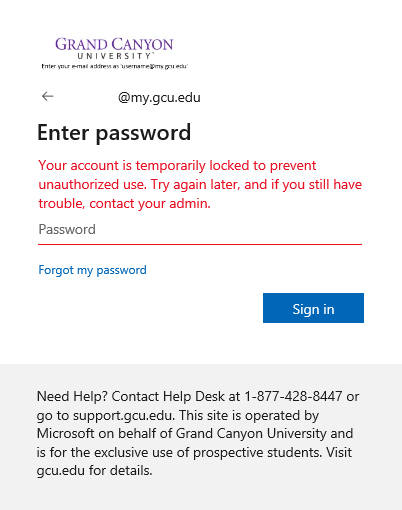The image size is (402, 510).
Task: Click 'contact your admin' in the error
Action: point(150,203)
